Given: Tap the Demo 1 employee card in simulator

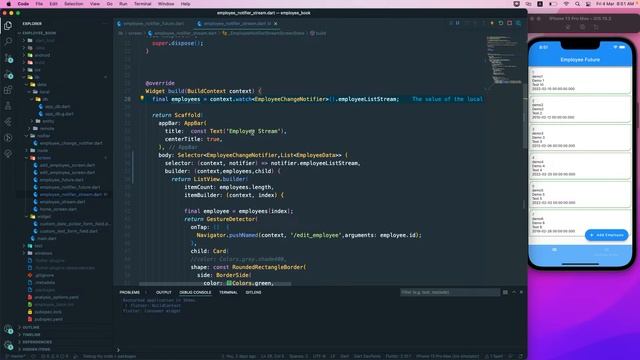Looking at the screenshot, I should tap(580, 81).
